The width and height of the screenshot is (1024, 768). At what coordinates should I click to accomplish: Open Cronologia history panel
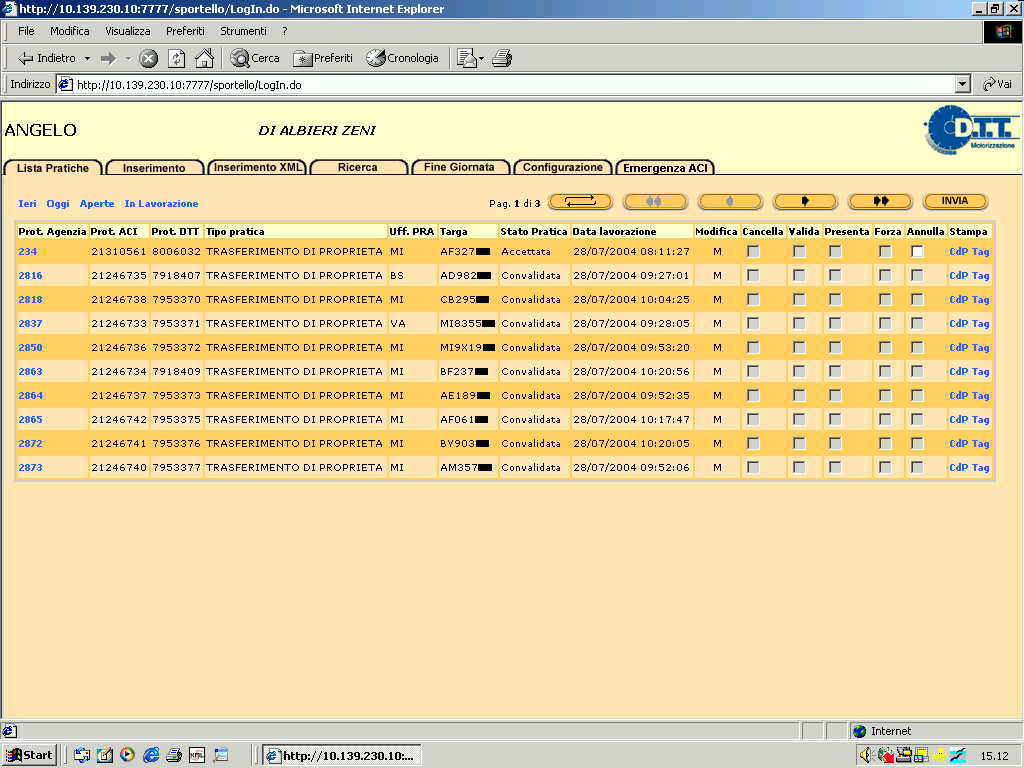pyautogui.click(x=402, y=58)
